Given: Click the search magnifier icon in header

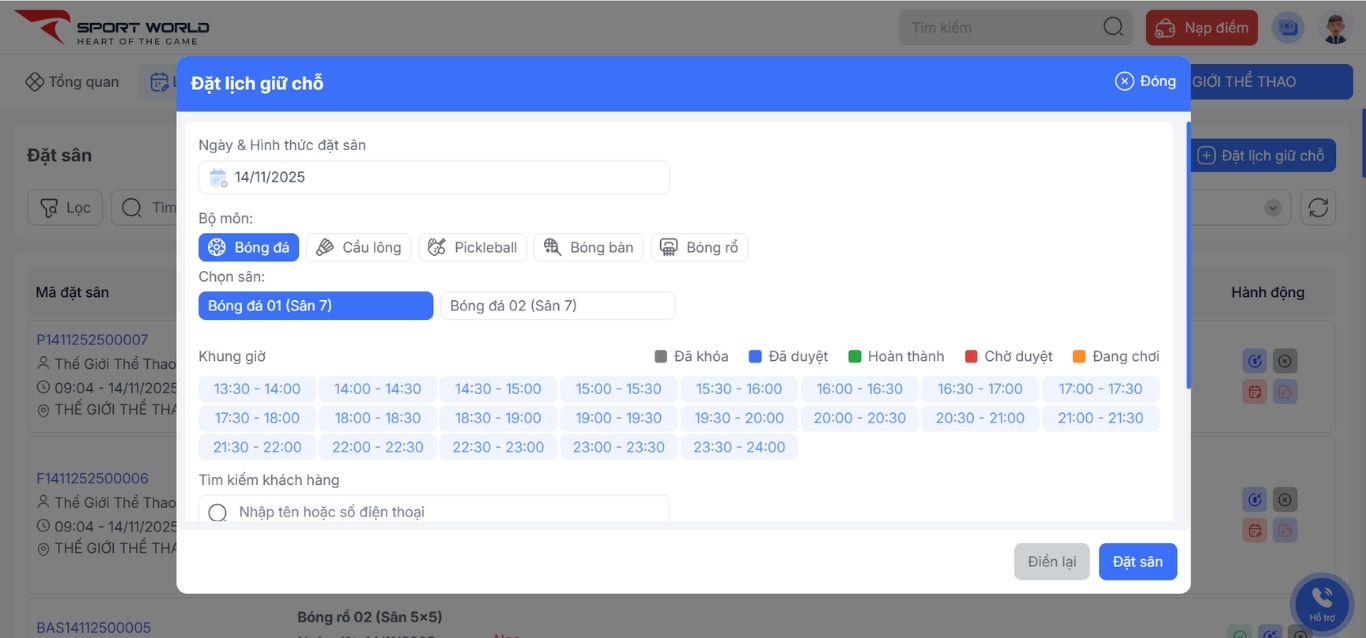Looking at the screenshot, I should point(1113,28).
